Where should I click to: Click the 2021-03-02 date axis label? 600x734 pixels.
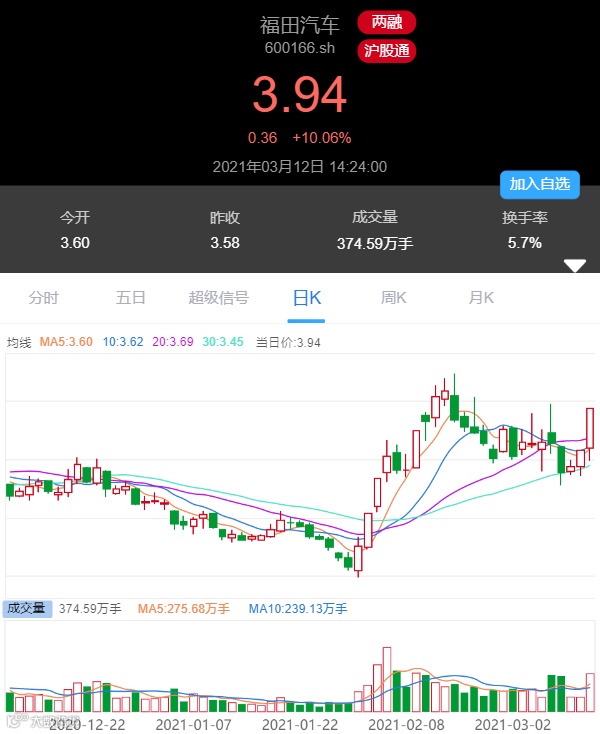click(512, 725)
